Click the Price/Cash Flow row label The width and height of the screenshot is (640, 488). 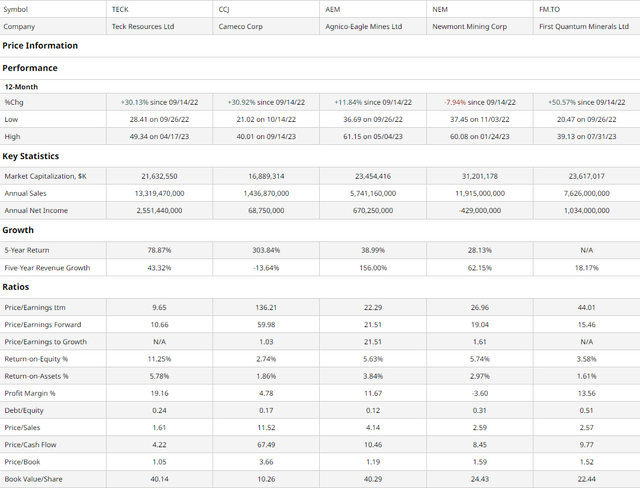point(30,445)
